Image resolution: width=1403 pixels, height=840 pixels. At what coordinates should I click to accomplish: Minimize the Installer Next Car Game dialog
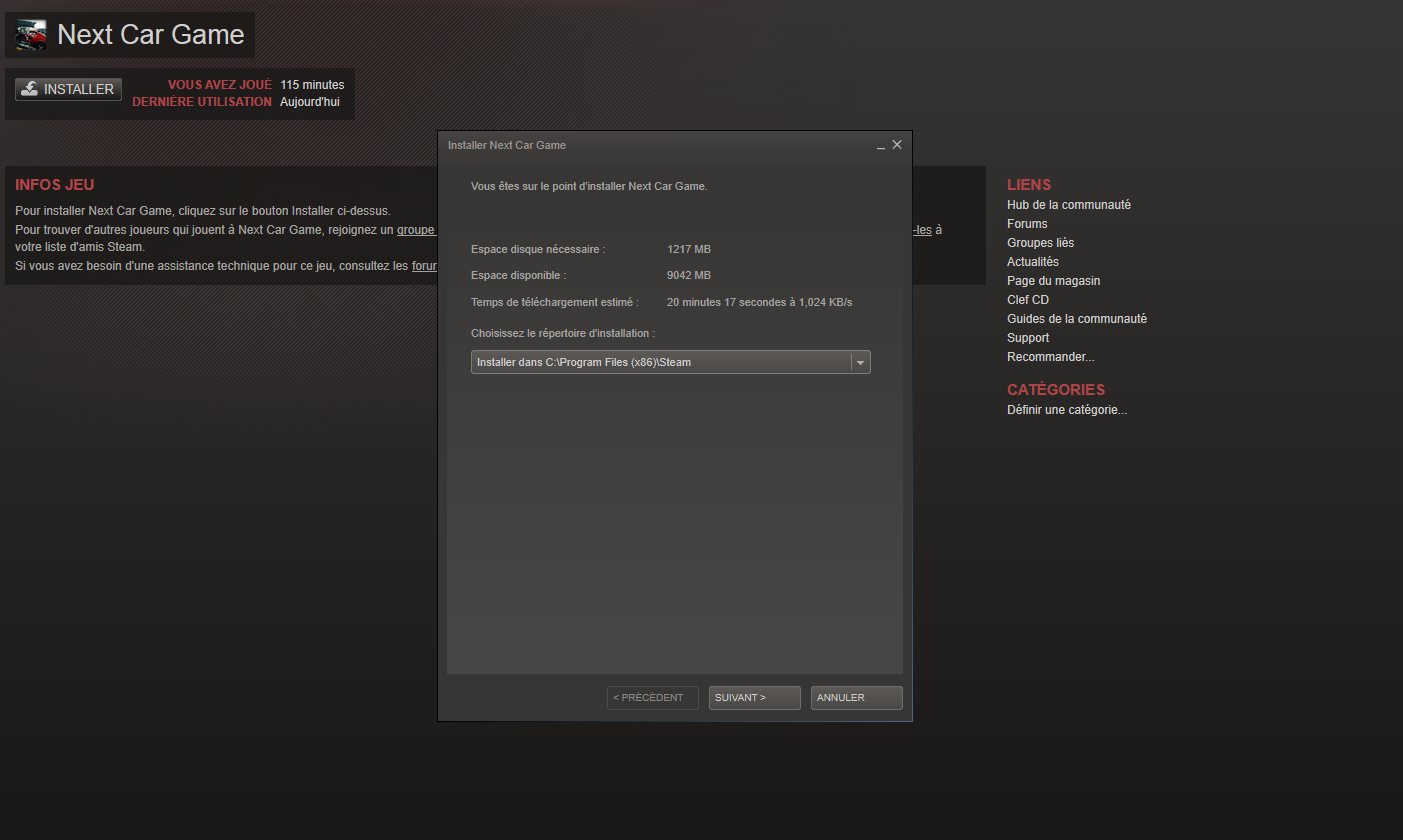tap(881, 146)
